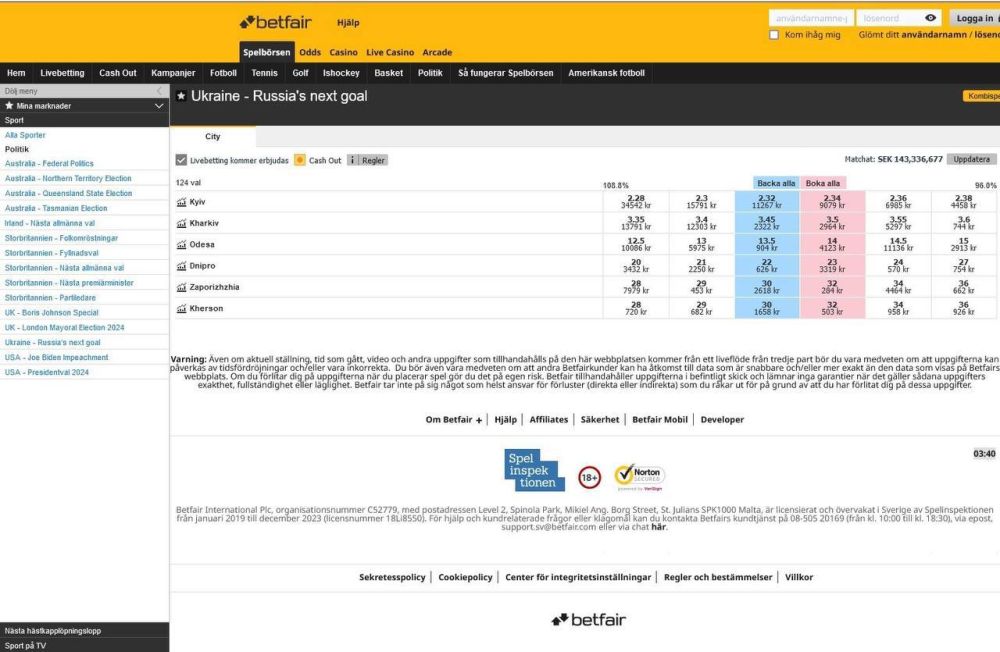
Task: Click the star next to Ukraine - Russia's next goal
Action: click(179, 96)
